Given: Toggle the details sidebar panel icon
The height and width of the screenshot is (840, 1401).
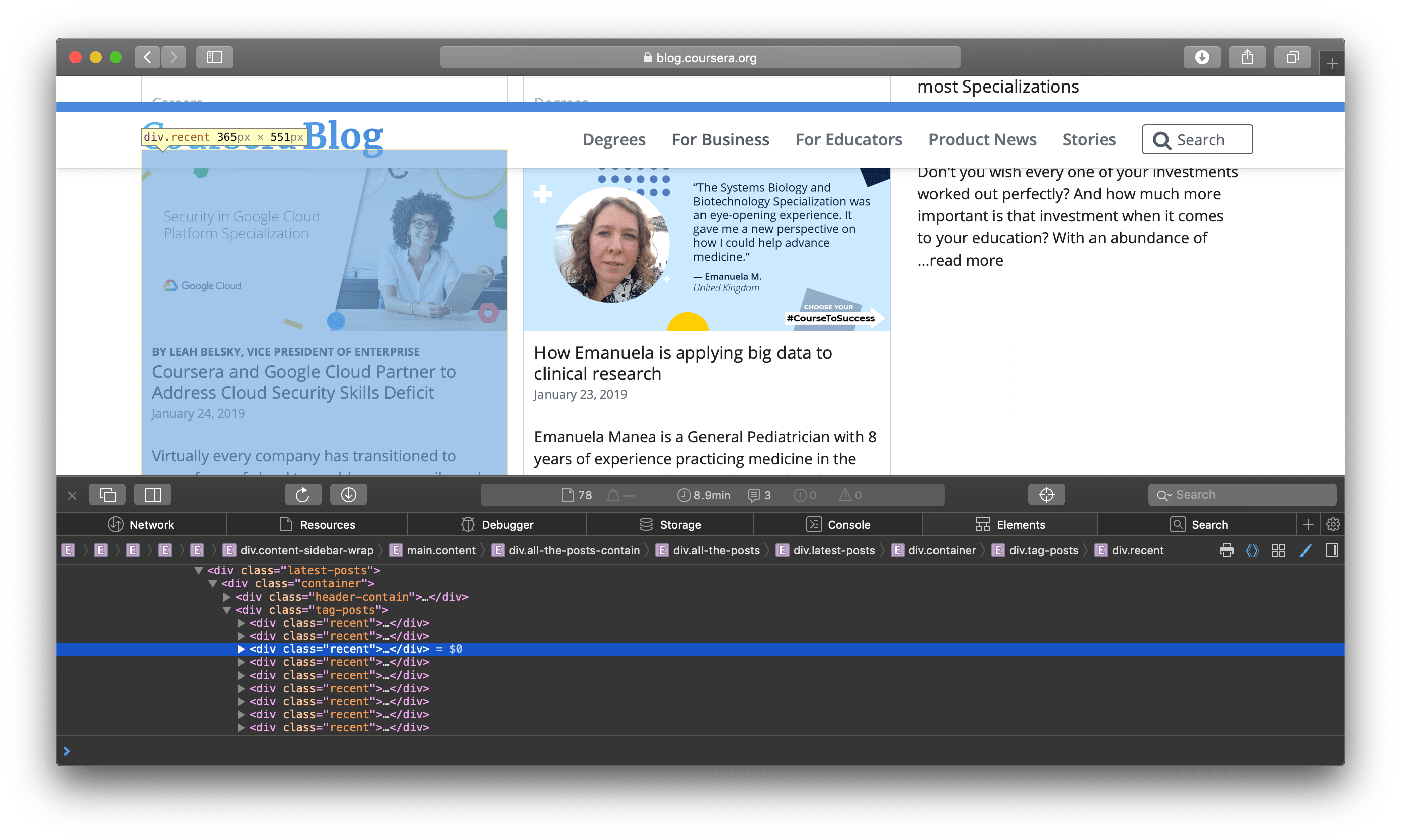Looking at the screenshot, I should [x=1332, y=550].
